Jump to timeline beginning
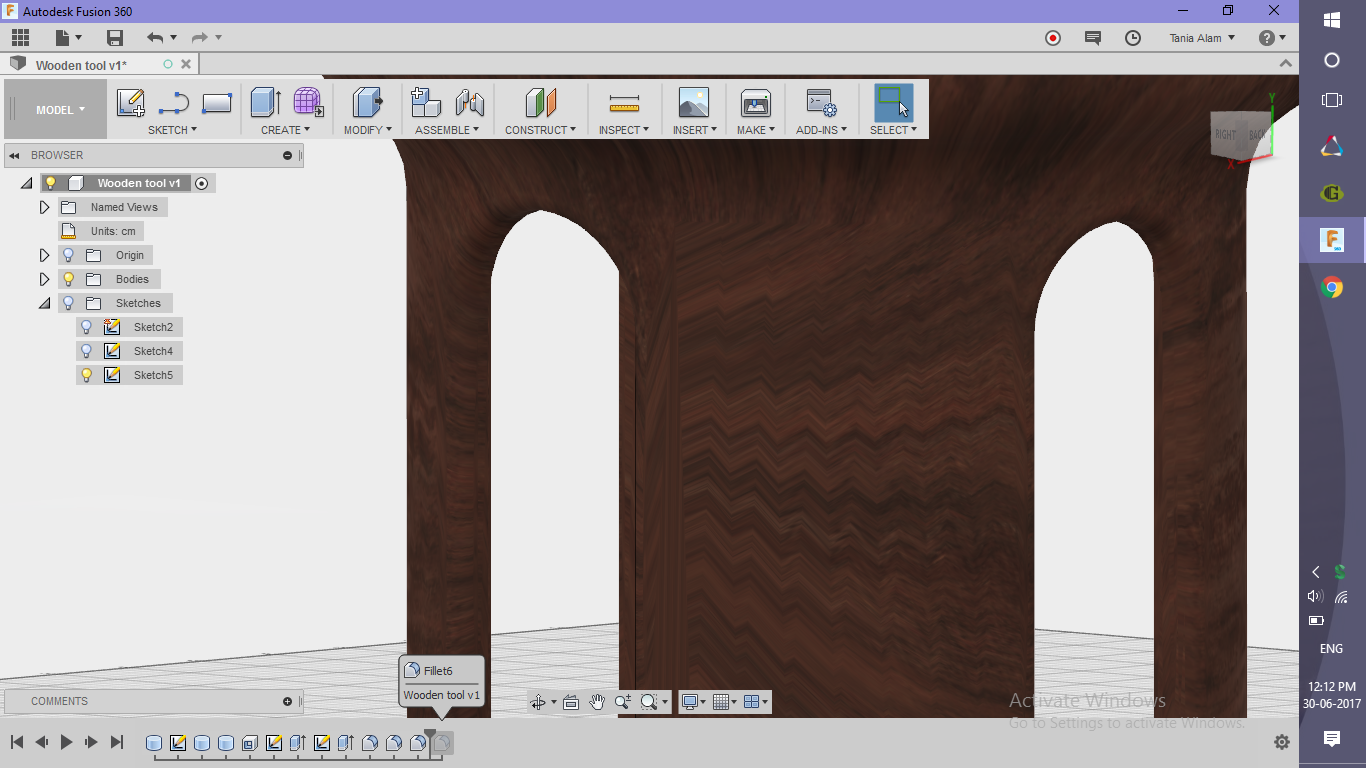This screenshot has height=768, width=1366. pyautogui.click(x=17, y=742)
